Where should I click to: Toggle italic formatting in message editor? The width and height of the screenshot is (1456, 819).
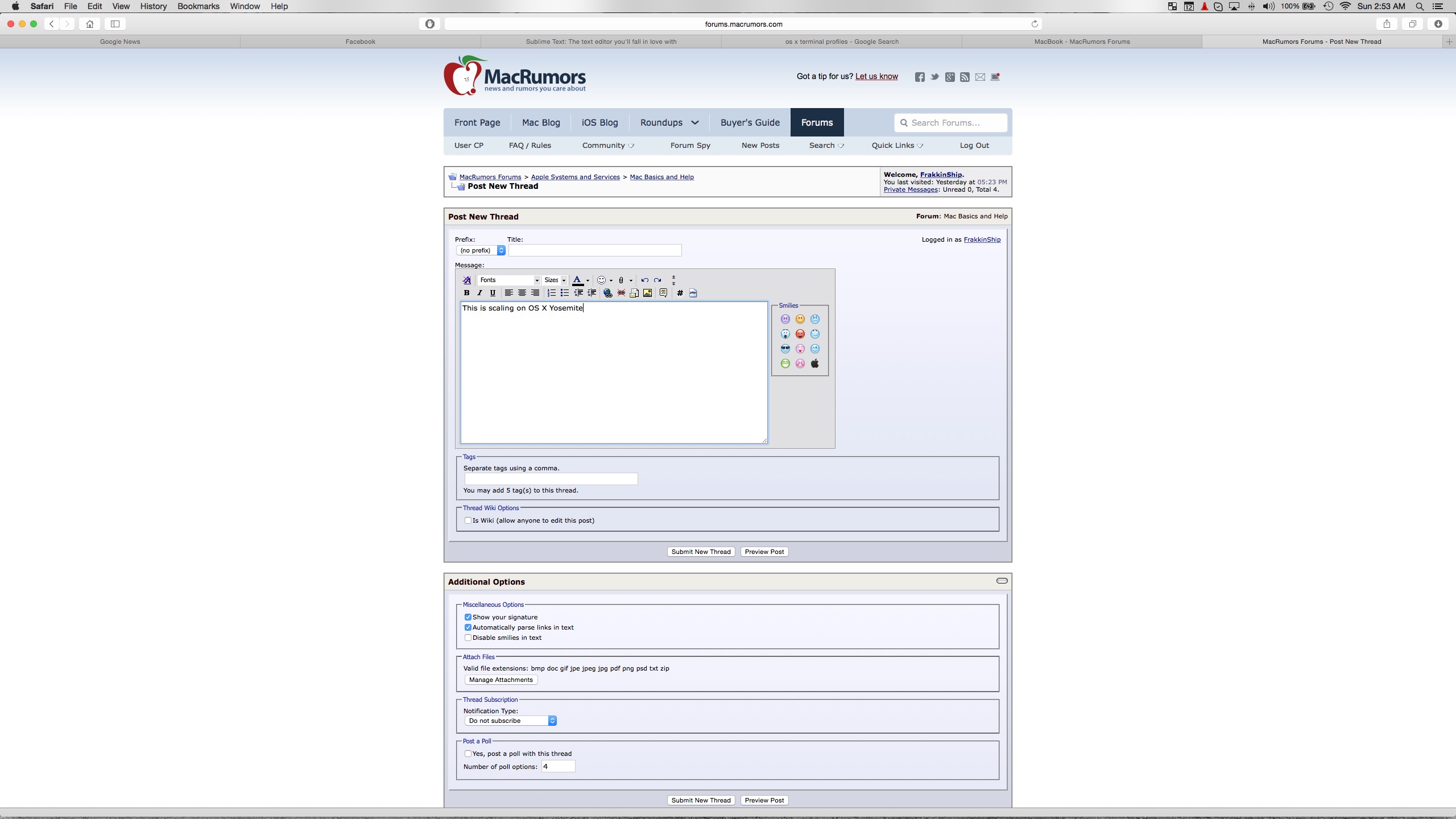(479, 293)
